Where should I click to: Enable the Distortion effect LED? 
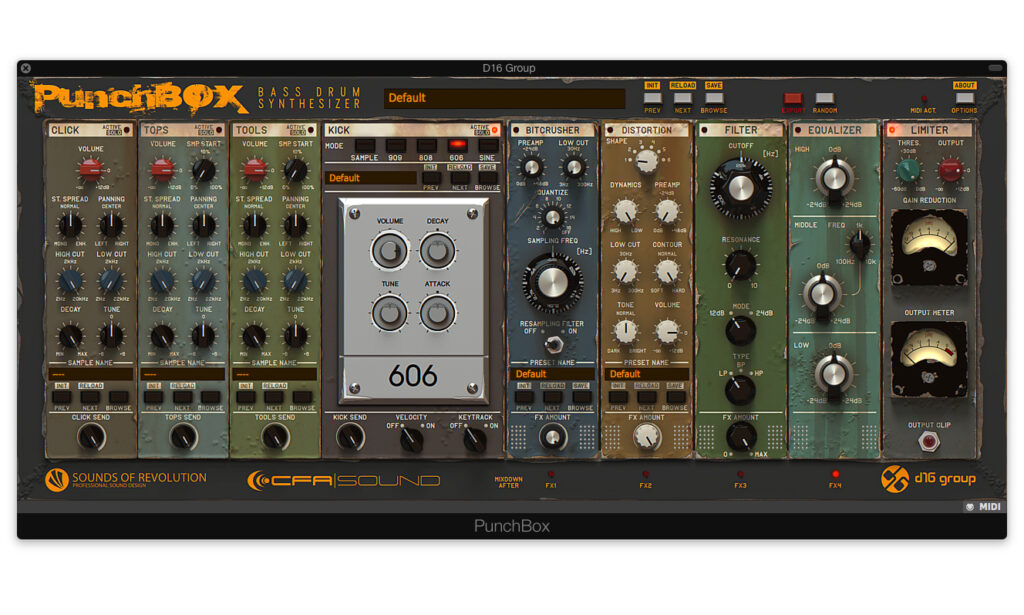610,131
